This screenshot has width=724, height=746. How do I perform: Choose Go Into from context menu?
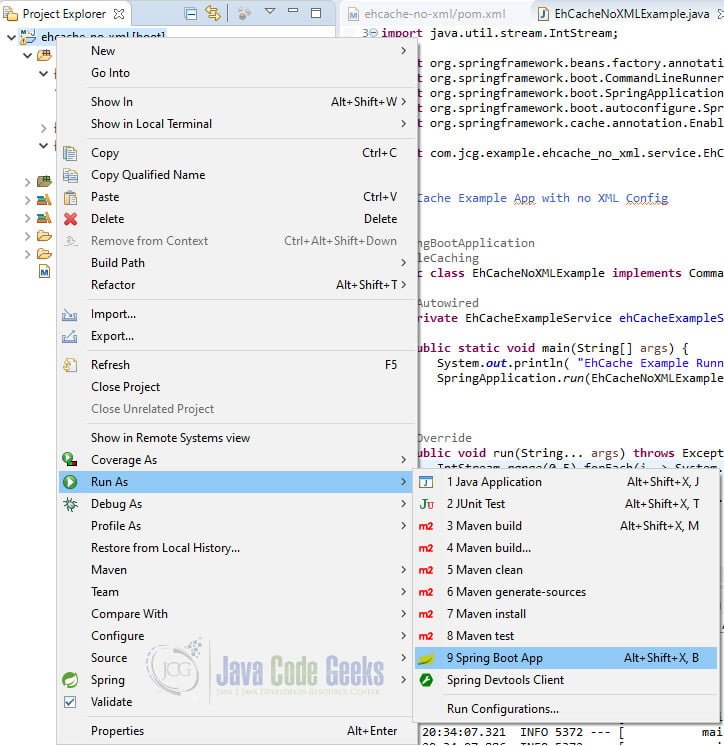tap(236, 73)
